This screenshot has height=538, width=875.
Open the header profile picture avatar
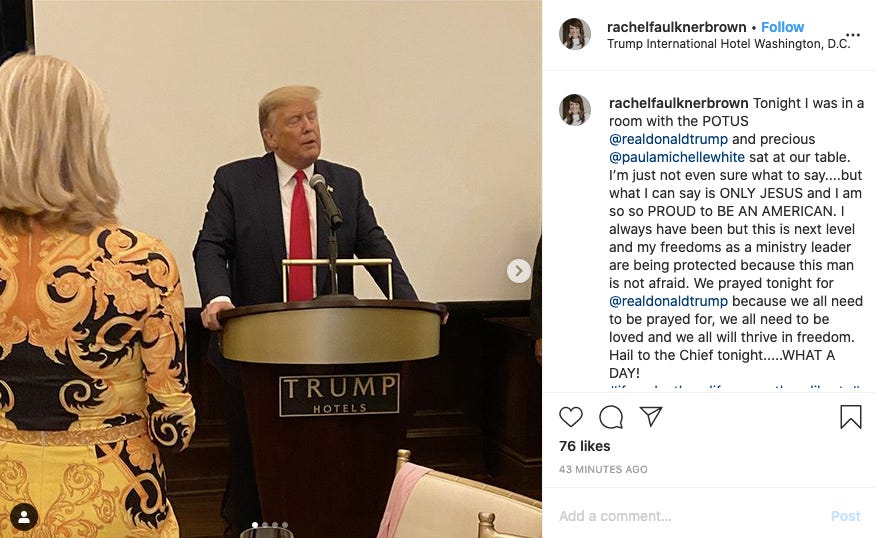click(575, 34)
